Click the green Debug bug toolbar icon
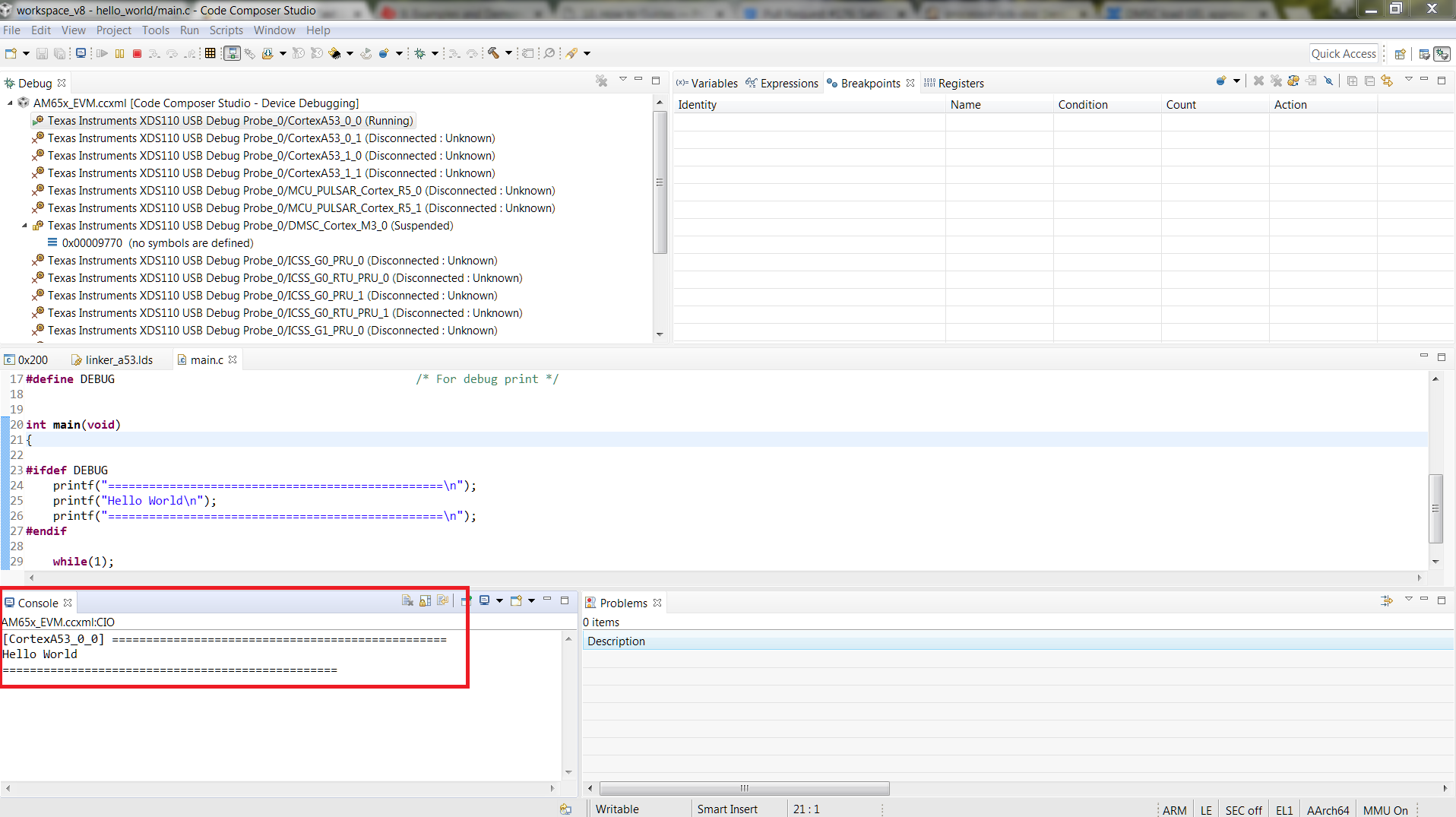This screenshot has height=817, width=1456. click(419, 53)
